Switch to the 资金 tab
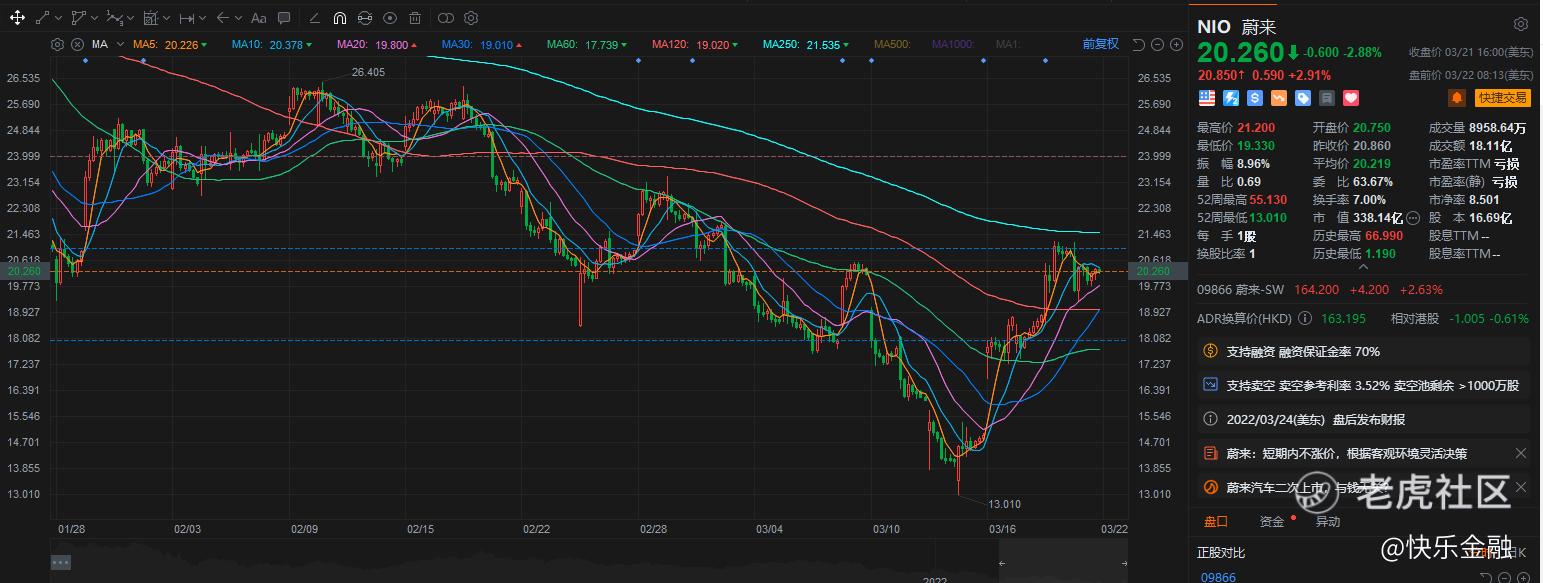The image size is (1543, 583). pos(1272,521)
